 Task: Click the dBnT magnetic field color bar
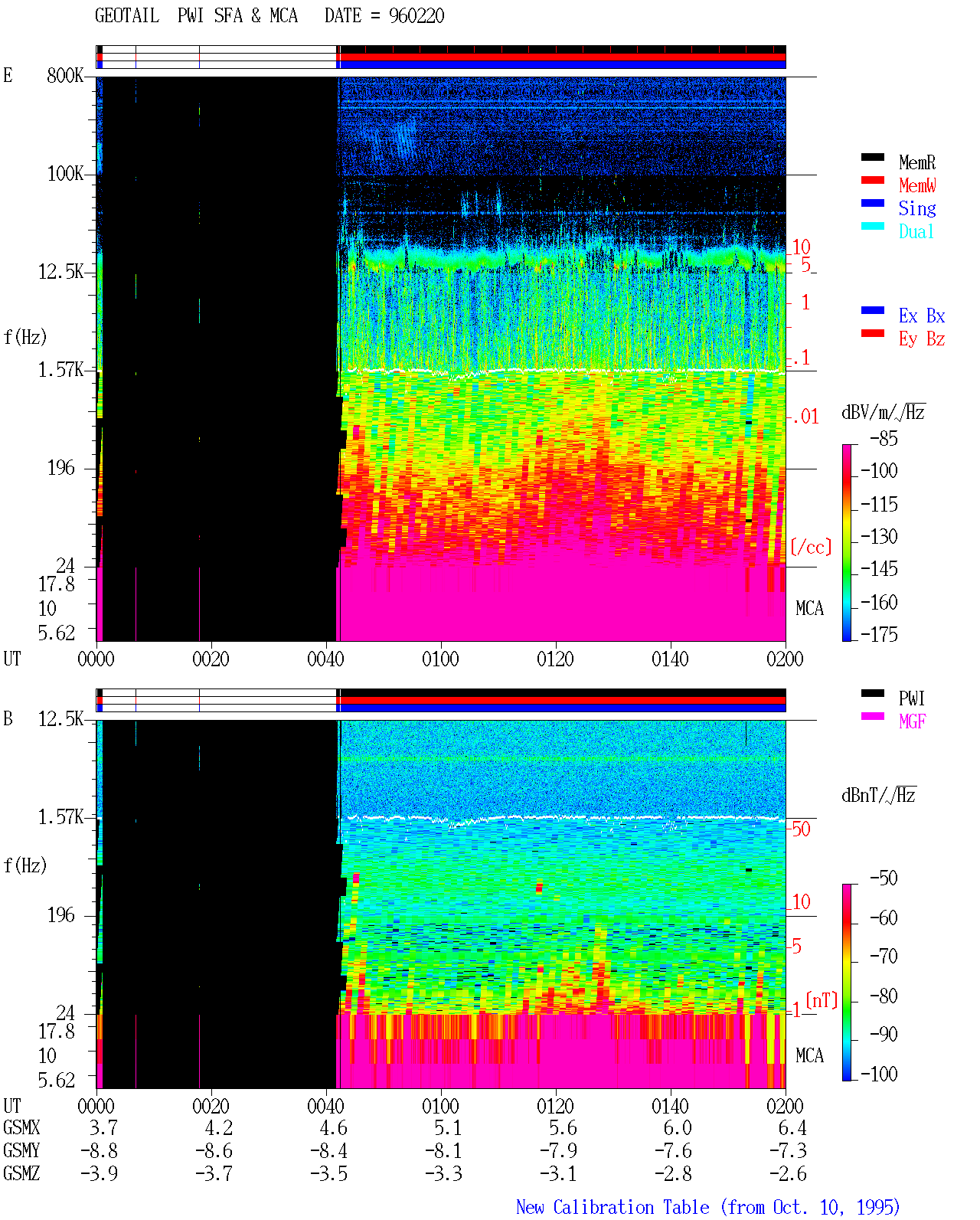pos(847,983)
